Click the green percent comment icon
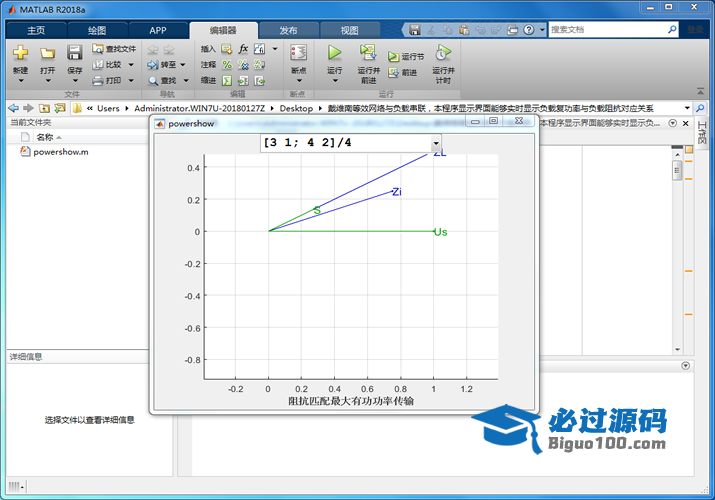 tap(227, 65)
